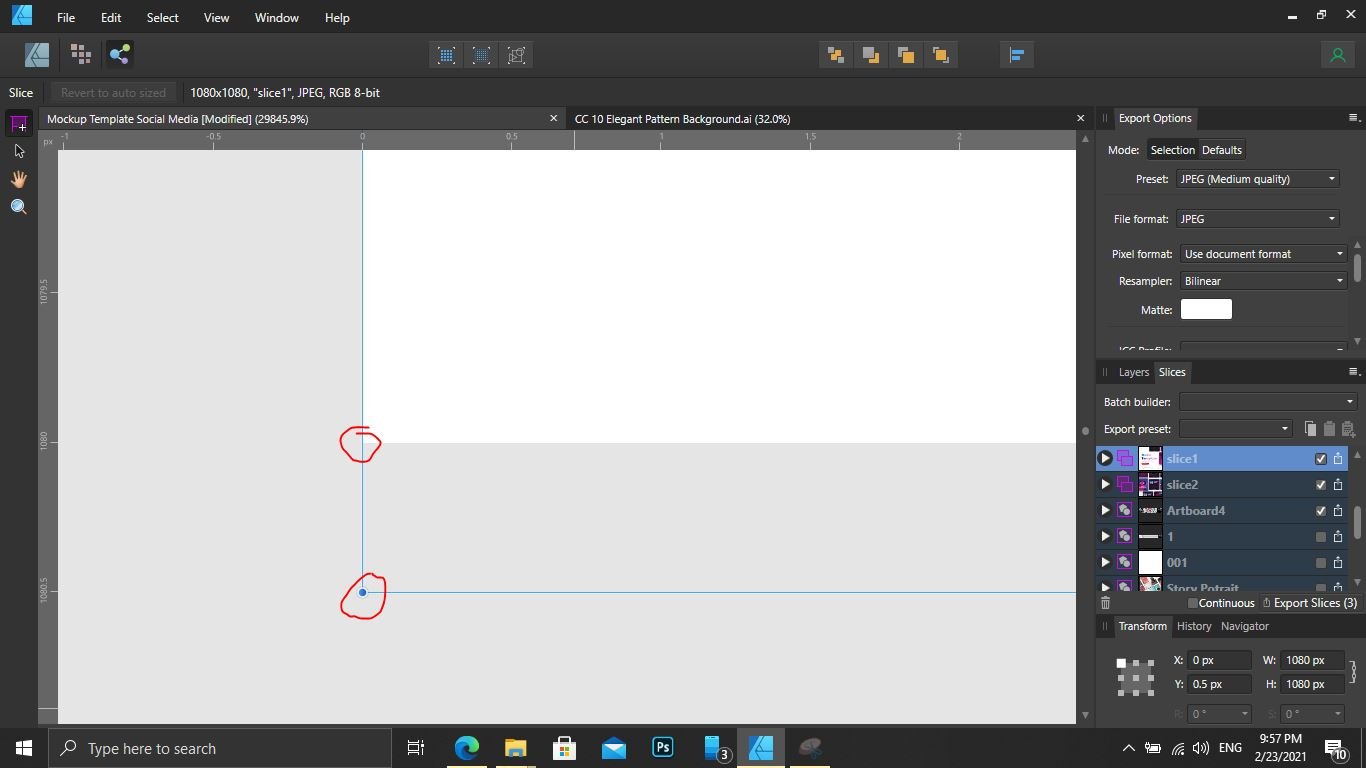The height and width of the screenshot is (768, 1366).
Task: Open Export Options panel menu icon
Action: (x=1354, y=118)
